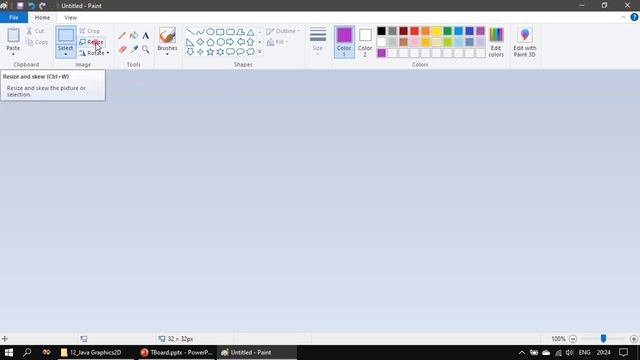Switch to TBoard.pptx PowerPoint in taskbar
Image resolution: width=640 pixels, height=360 pixels.
(177, 352)
